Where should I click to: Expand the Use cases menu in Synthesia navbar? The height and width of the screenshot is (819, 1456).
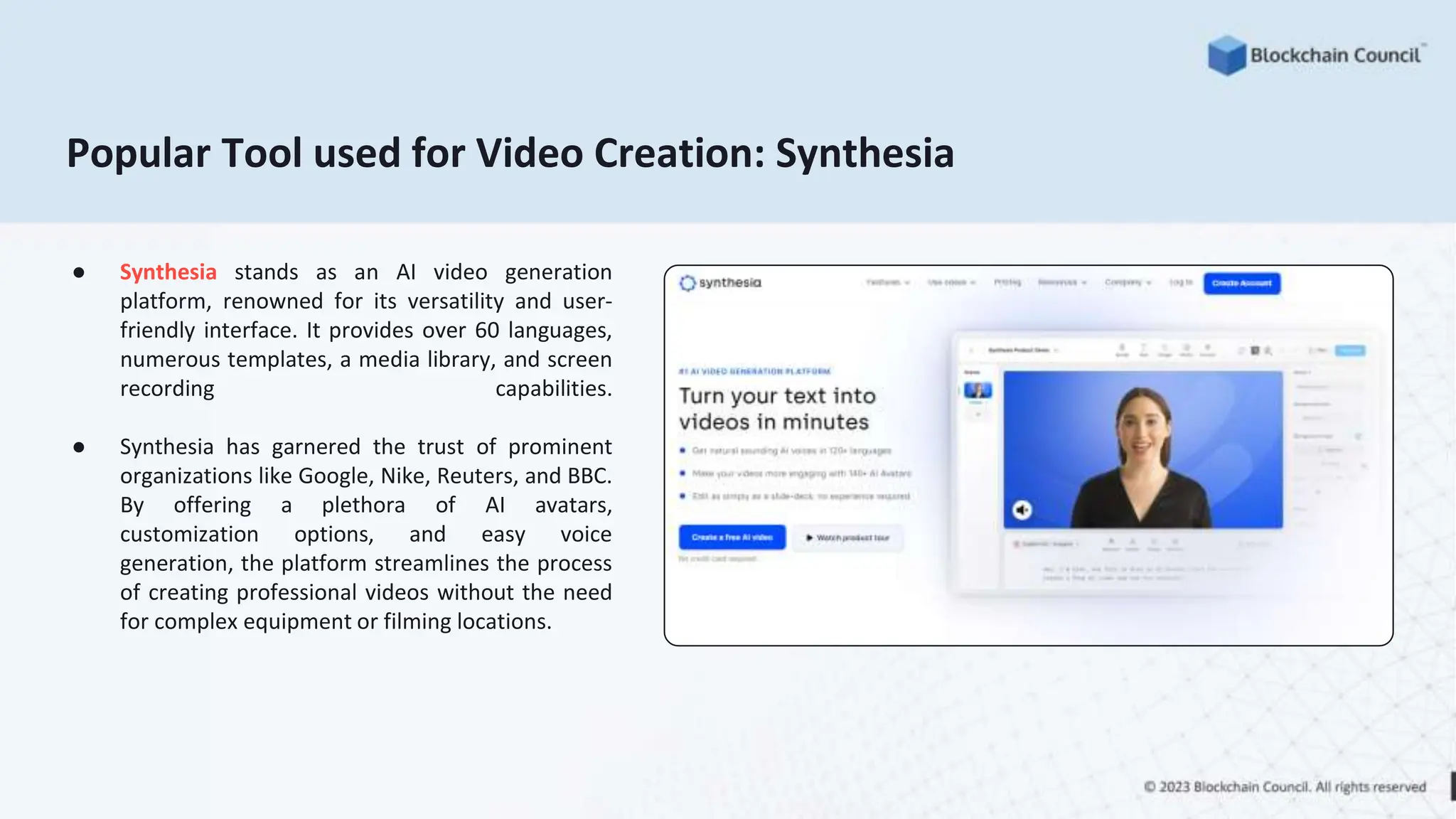(x=951, y=282)
